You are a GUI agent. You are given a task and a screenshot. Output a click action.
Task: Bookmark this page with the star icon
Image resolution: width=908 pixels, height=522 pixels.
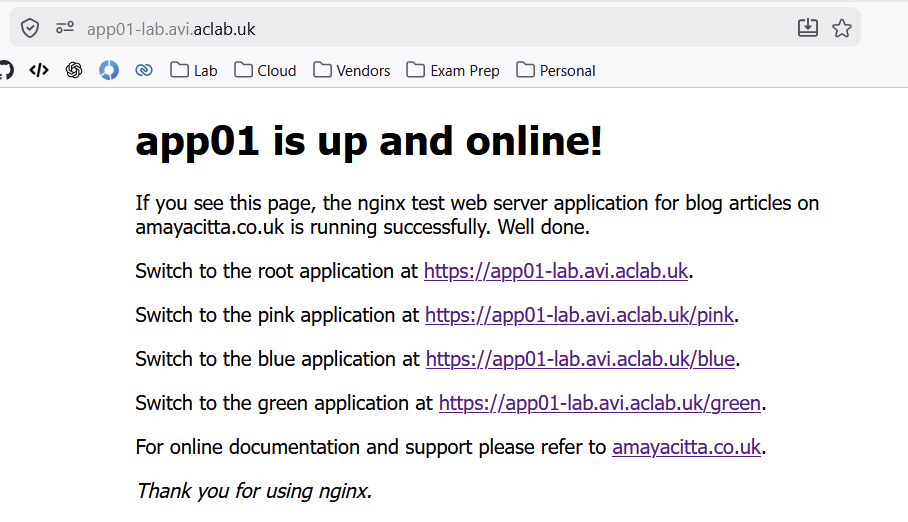tap(842, 29)
